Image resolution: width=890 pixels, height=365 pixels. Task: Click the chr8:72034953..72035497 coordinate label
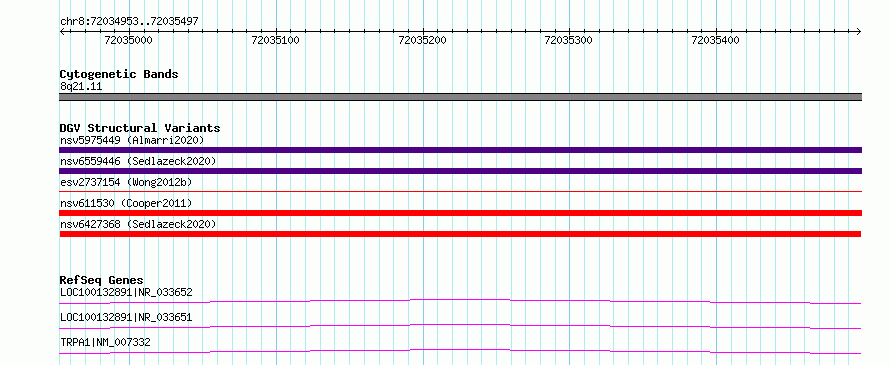click(x=129, y=22)
